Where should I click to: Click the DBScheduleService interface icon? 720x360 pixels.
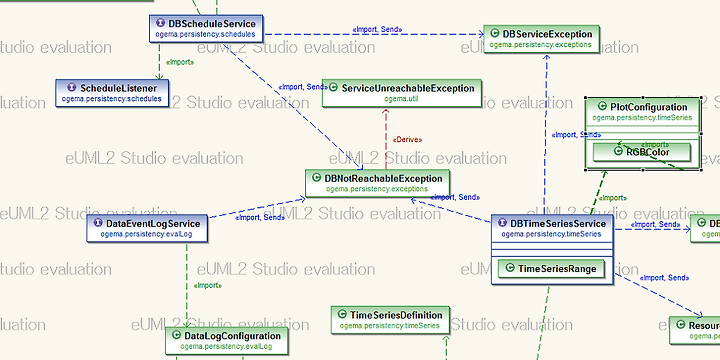coord(160,23)
